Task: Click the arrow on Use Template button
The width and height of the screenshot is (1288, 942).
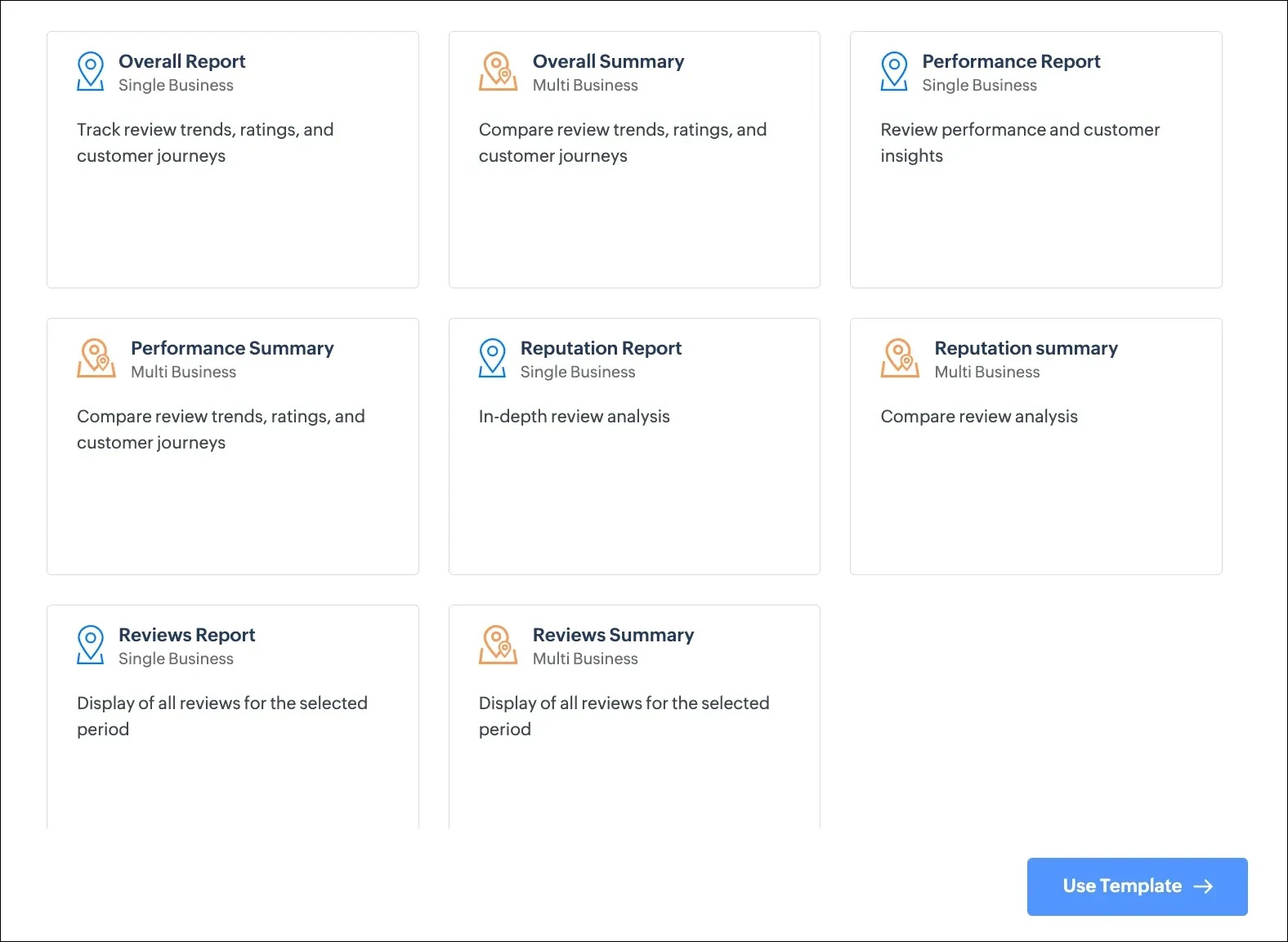Action: coord(1203,886)
